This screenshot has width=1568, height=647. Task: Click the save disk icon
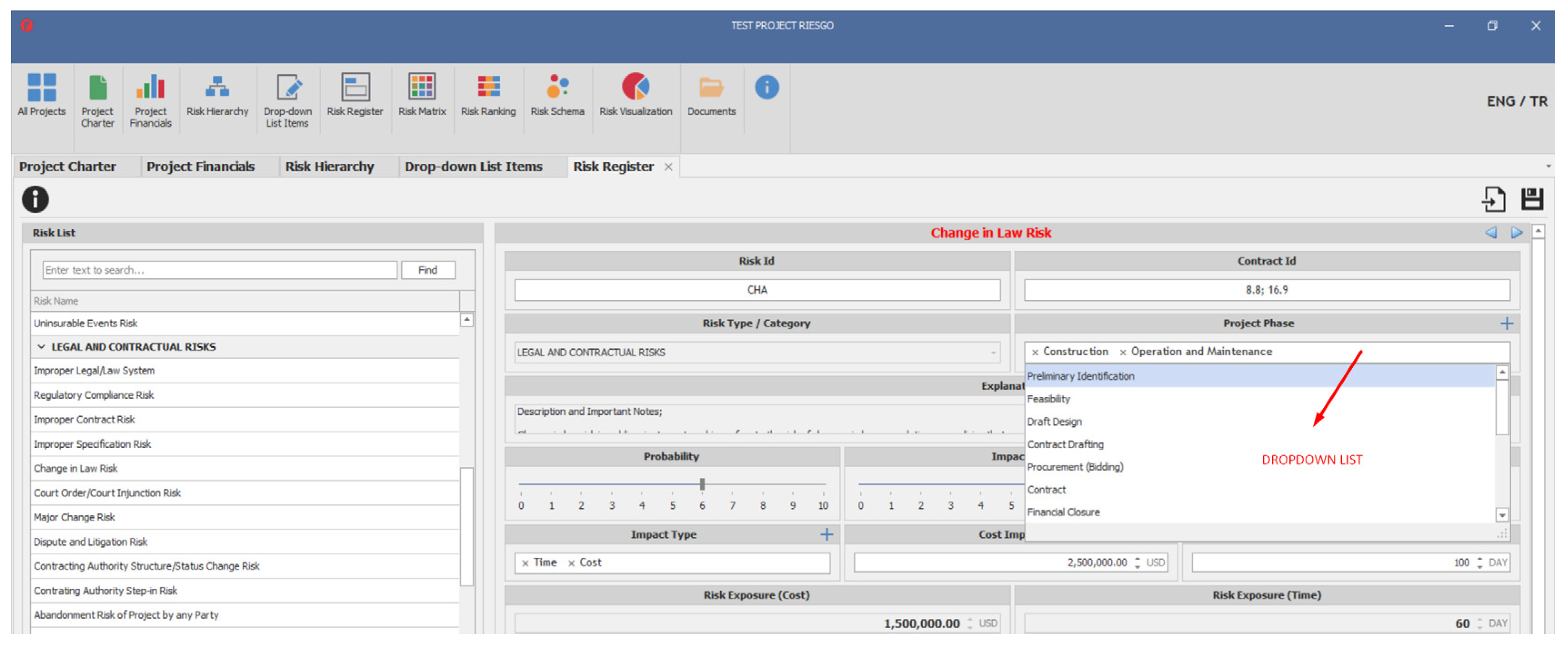pos(1532,199)
